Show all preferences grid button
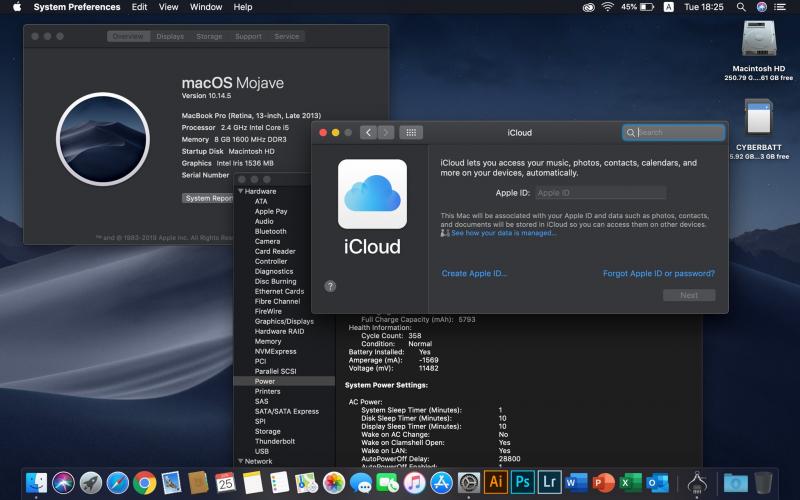Viewport: 800px width, 500px height. (x=411, y=133)
